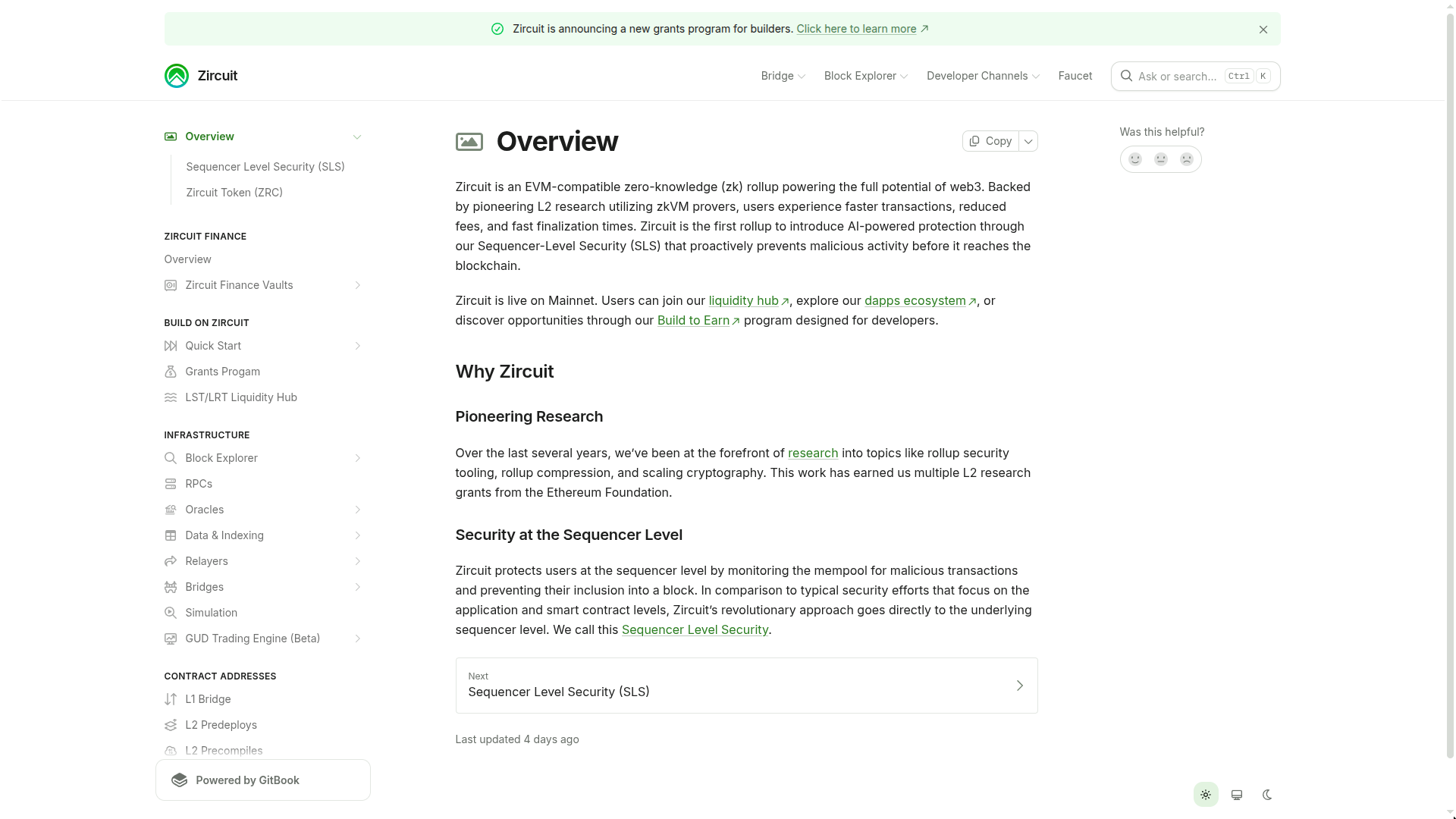Click the happy face feedback icon
The height and width of the screenshot is (819, 1456).
click(1135, 159)
